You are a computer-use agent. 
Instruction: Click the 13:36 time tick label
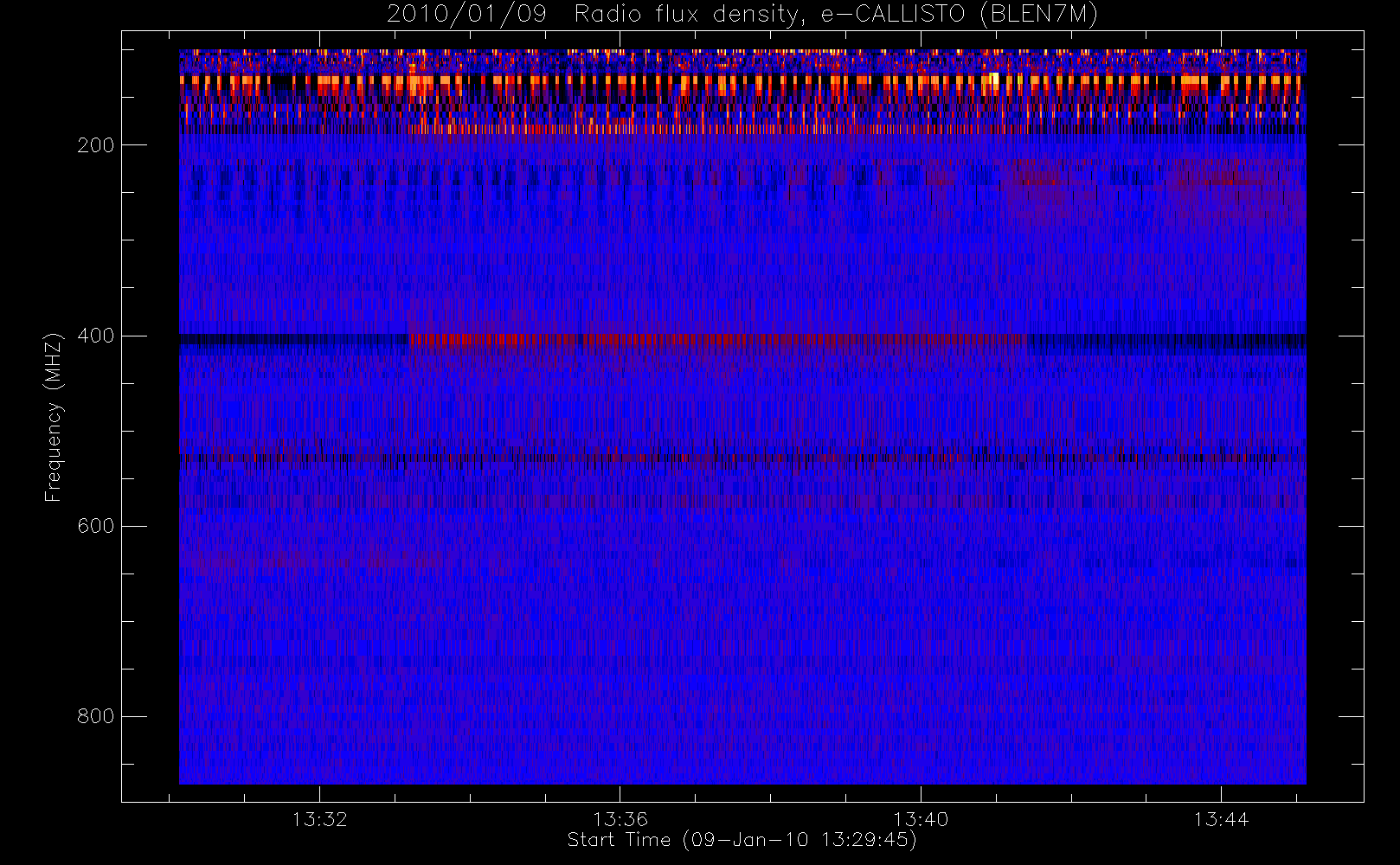click(620, 819)
